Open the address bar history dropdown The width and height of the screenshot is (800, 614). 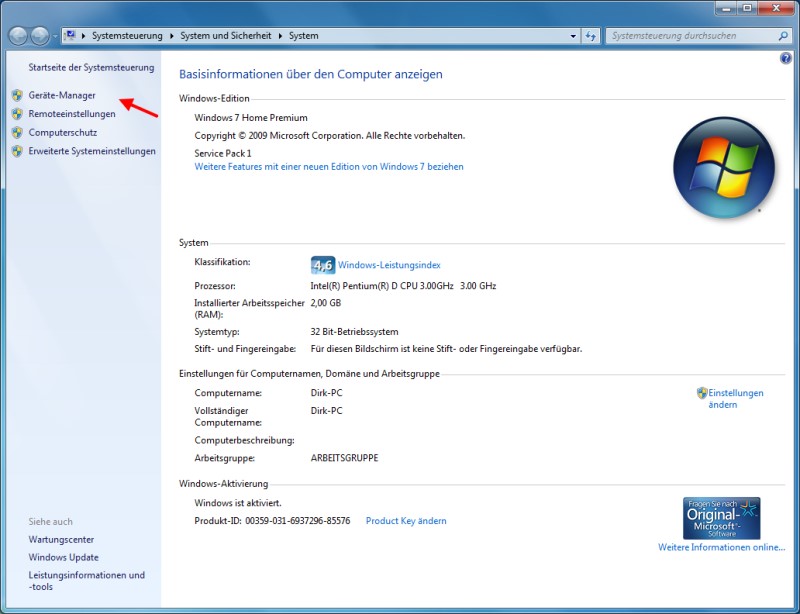tap(573, 36)
